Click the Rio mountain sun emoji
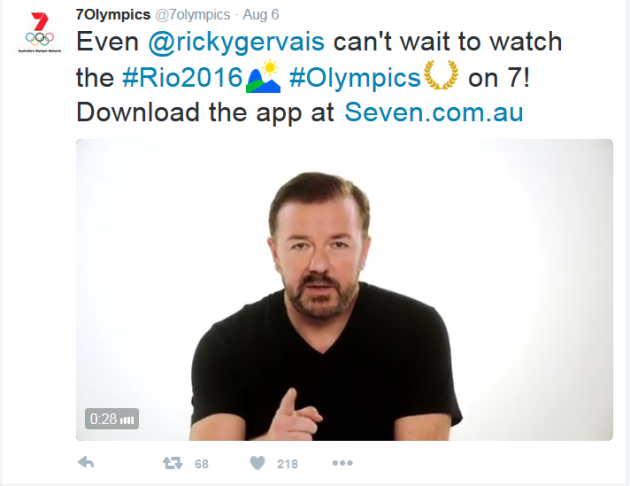Image resolution: width=630 pixels, height=486 pixels. [x=264, y=76]
